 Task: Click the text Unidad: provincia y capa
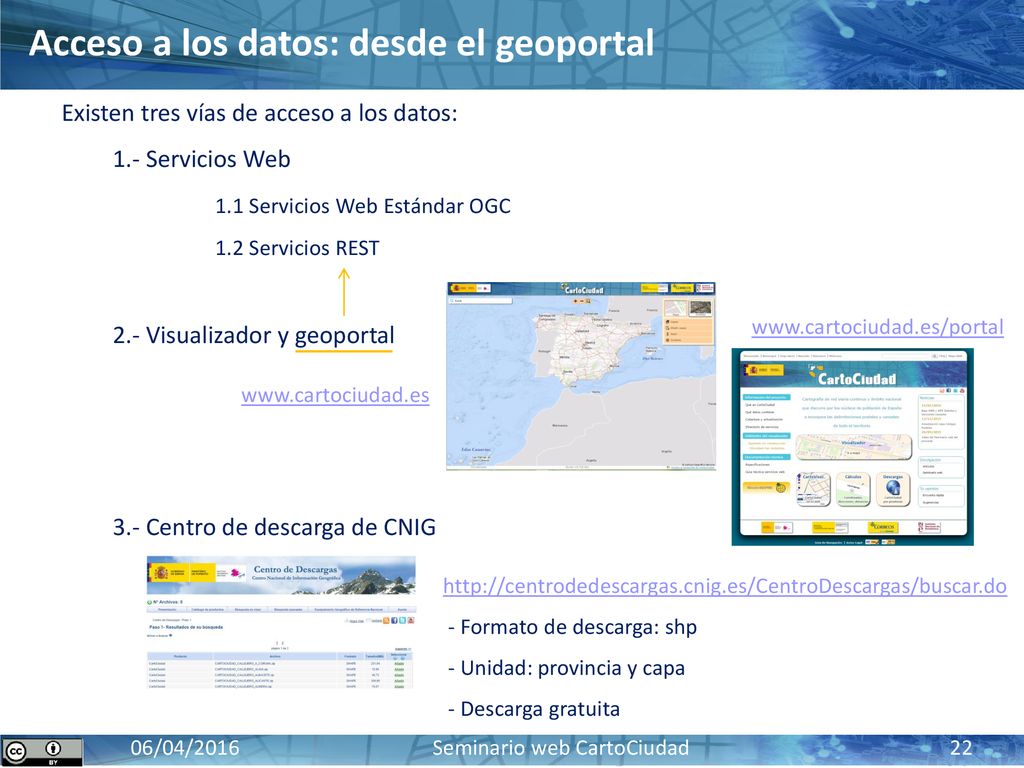click(566, 668)
